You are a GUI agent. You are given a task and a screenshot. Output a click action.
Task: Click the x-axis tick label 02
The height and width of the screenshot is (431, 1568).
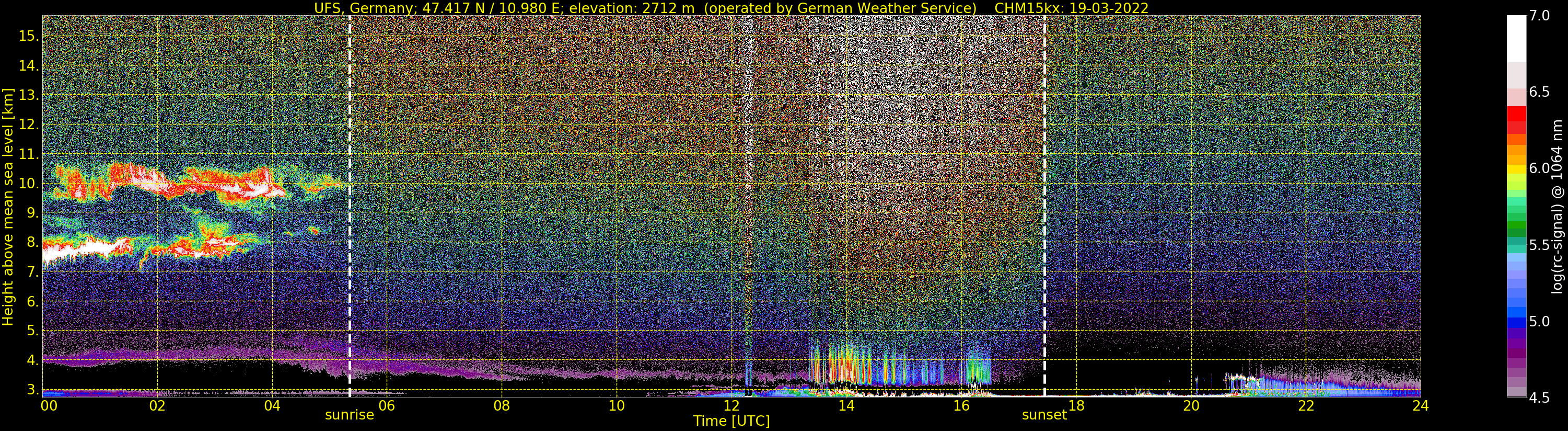[157, 406]
